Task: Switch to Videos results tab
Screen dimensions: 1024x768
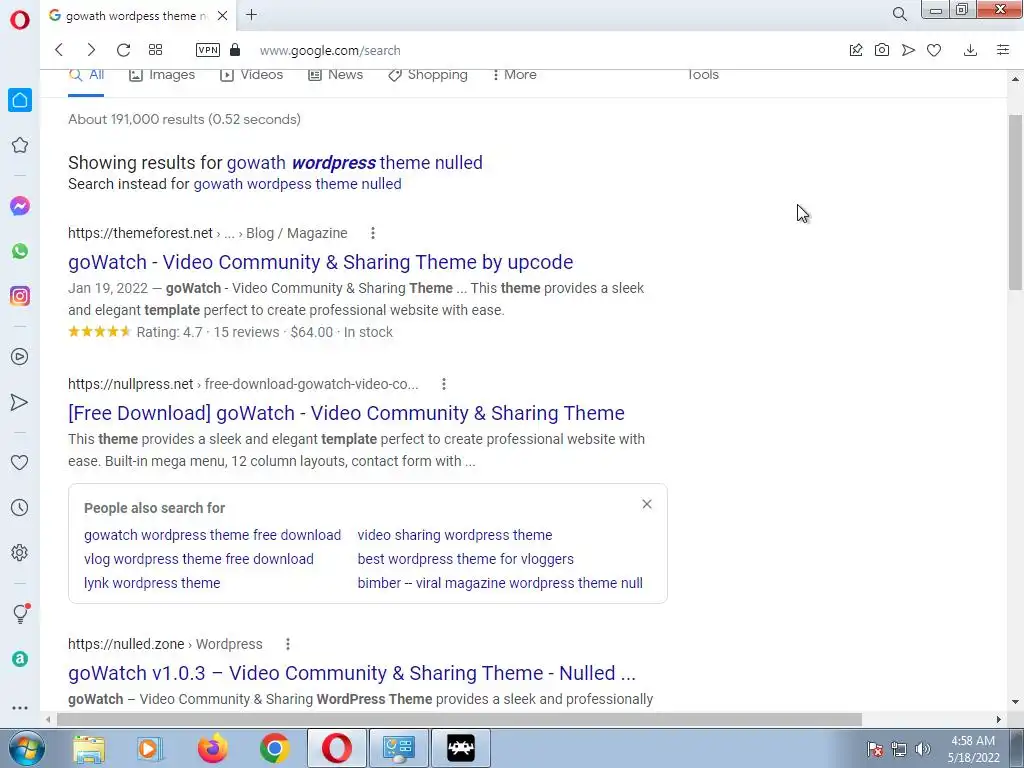Action: pyautogui.click(x=251, y=75)
